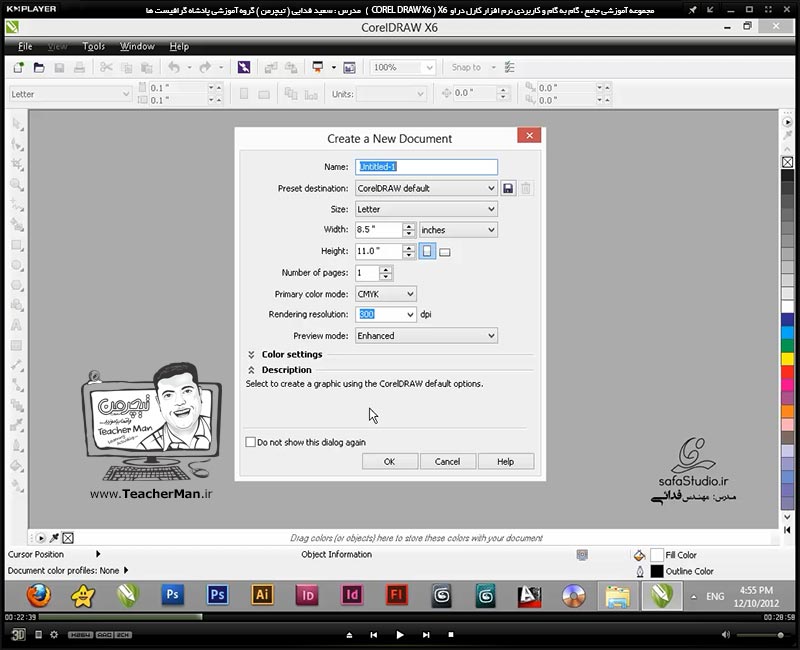Viewport: 800px width, 650px height.
Task: Click the KMPlayer video seek bar
Action: [x=399, y=617]
